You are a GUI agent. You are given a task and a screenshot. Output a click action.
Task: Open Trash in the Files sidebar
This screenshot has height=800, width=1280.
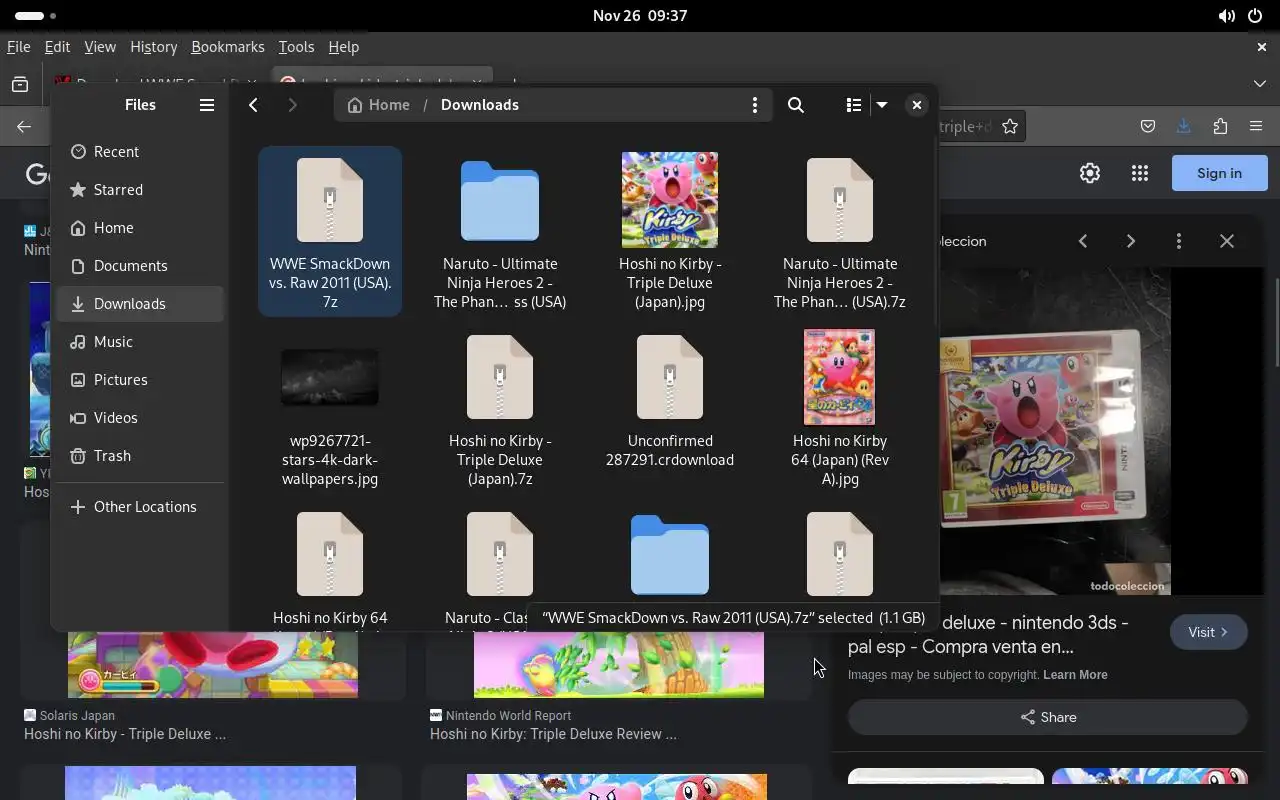pos(140,456)
